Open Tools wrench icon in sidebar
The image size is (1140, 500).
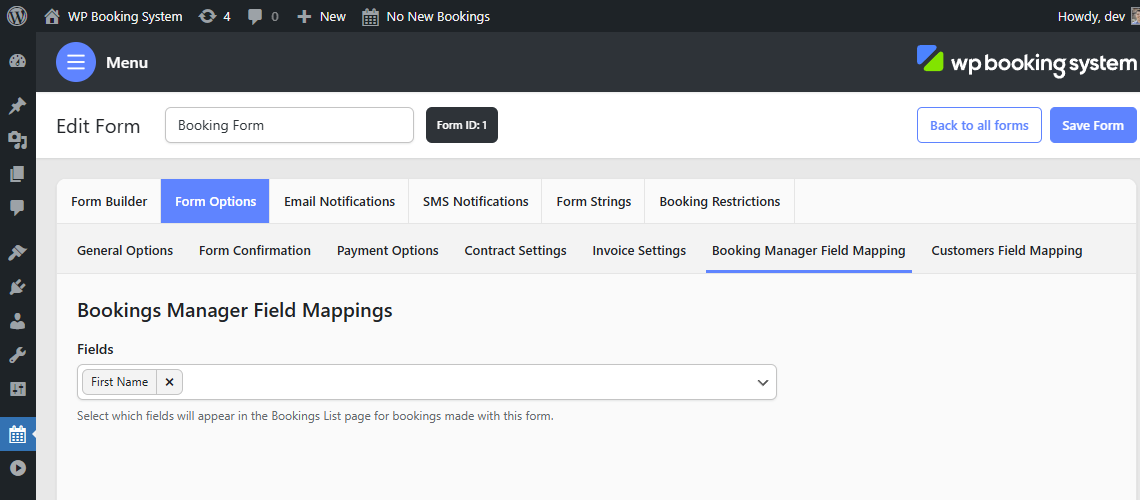click(17, 355)
